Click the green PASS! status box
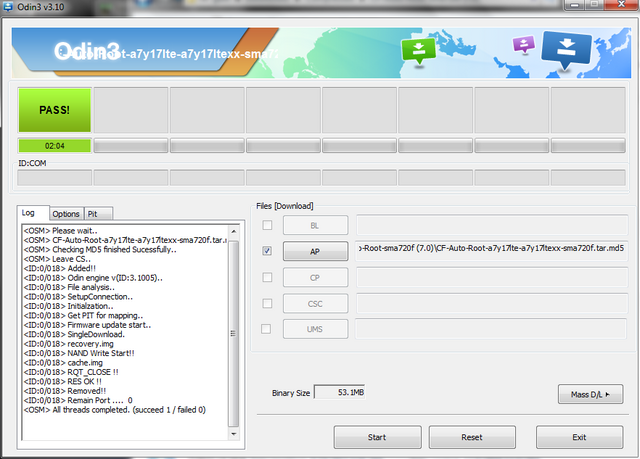The image size is (640, 459). [55, 110]
